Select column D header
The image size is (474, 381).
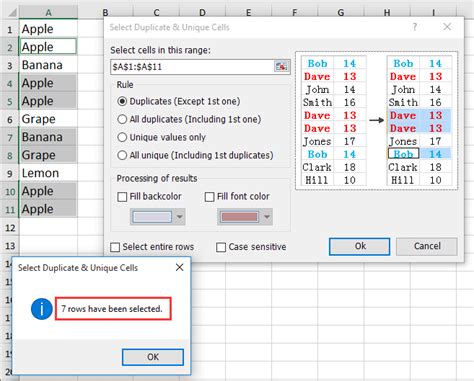[202, 13]
